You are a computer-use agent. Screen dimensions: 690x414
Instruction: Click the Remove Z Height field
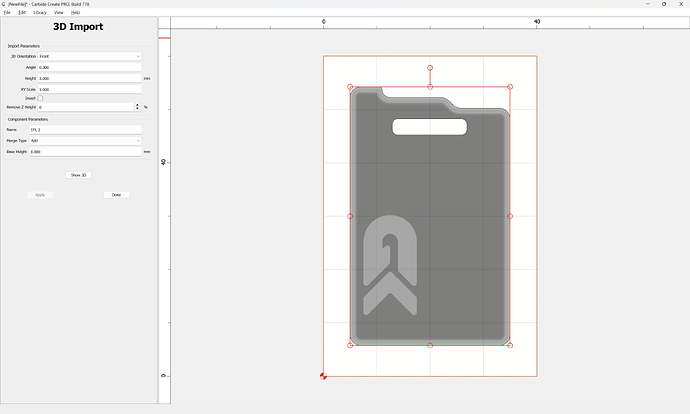(x=86, y=107)
